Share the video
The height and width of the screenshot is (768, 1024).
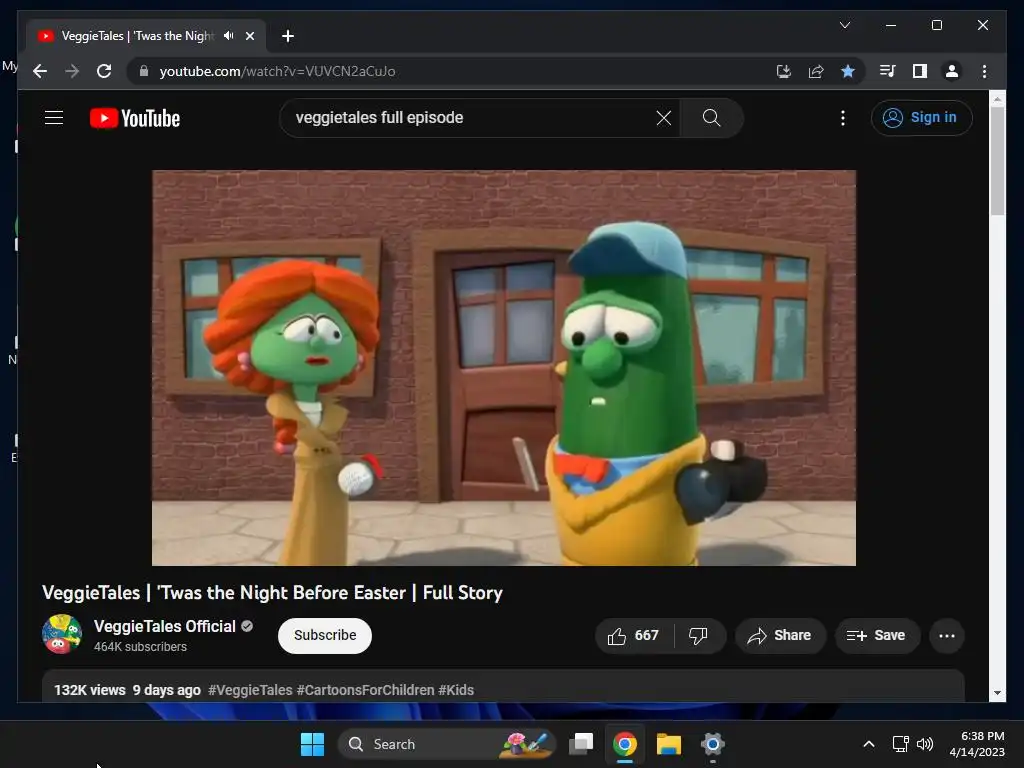(x=780, y=635)
